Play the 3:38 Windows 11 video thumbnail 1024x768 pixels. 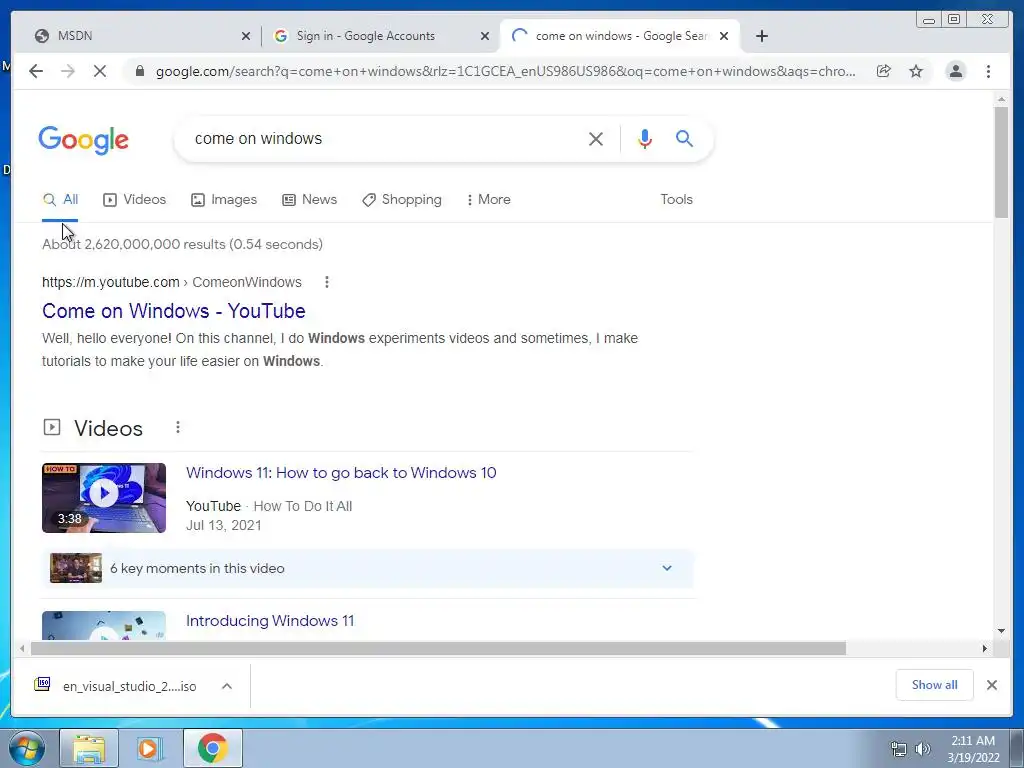pyautogui.click(x=104, y=498)
